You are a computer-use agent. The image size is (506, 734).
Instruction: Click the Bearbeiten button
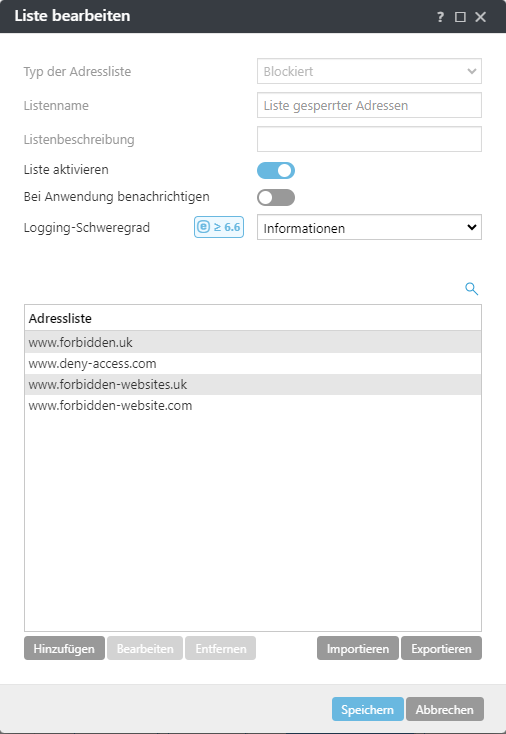point(145,648)
